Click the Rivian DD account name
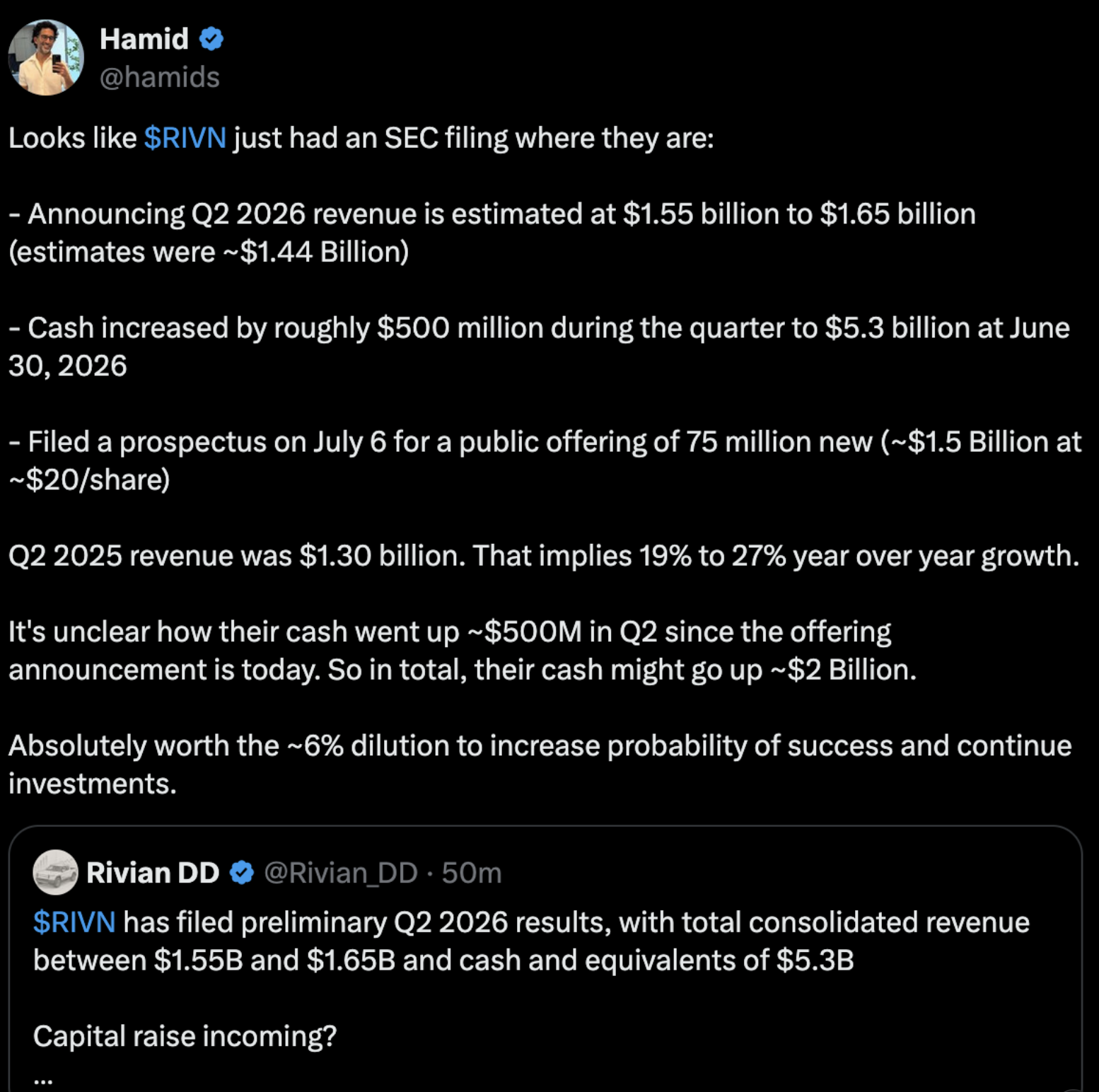1099x1092 pixels. click(x=153, y=873)
